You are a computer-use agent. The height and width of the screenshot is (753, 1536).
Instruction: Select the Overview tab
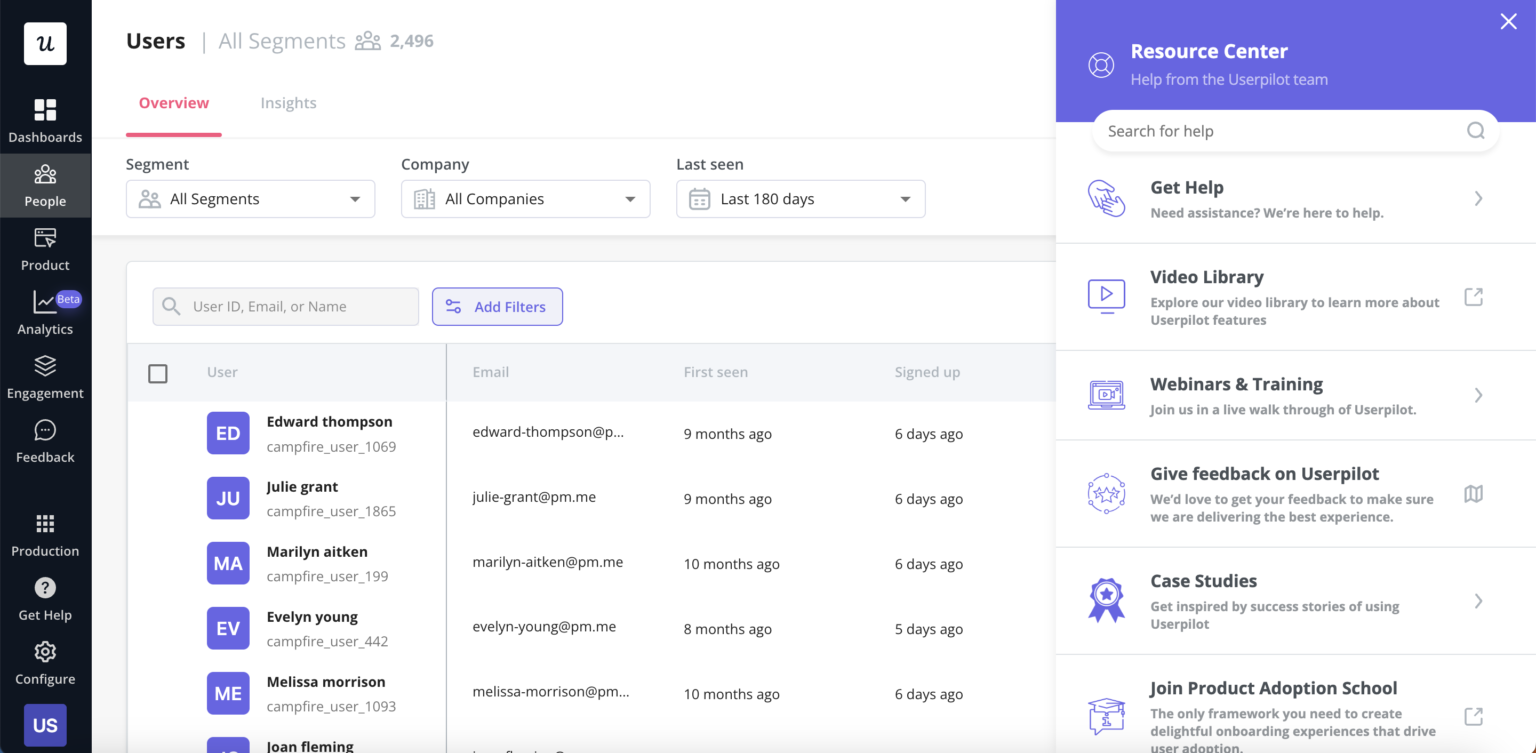click(173, 102)
